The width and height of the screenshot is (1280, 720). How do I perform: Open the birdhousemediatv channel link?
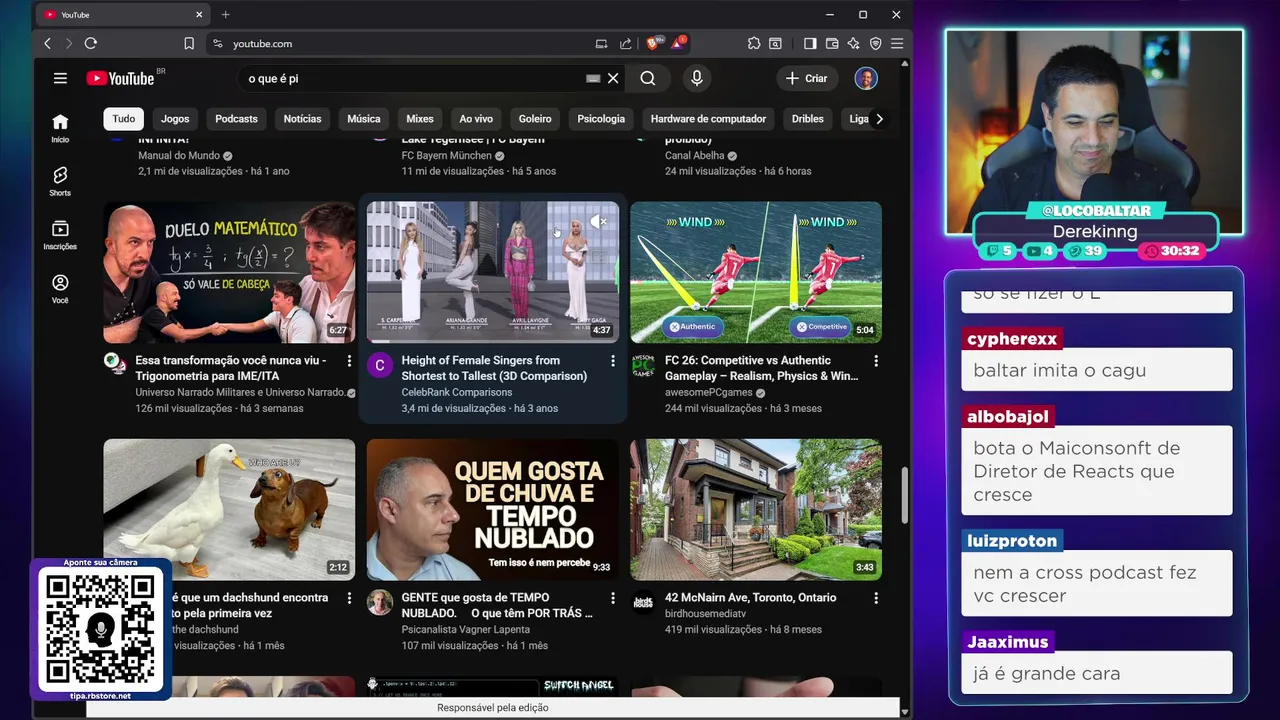click(705, 613)
